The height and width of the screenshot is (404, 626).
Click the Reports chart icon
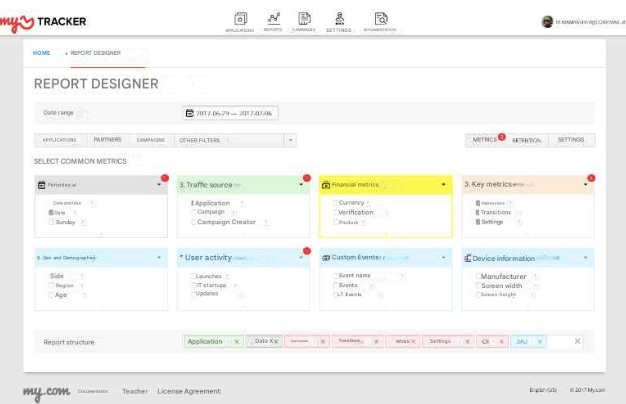point(273,20)
